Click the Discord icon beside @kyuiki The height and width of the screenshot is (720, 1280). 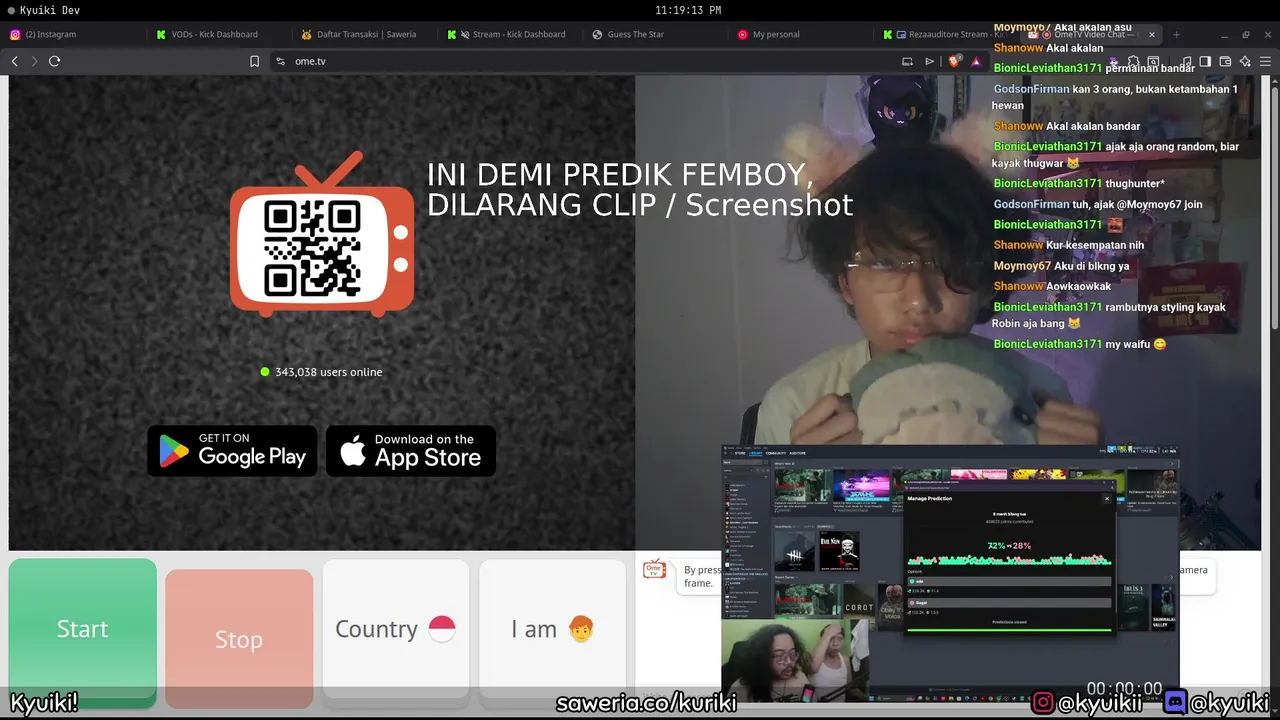1176,702
